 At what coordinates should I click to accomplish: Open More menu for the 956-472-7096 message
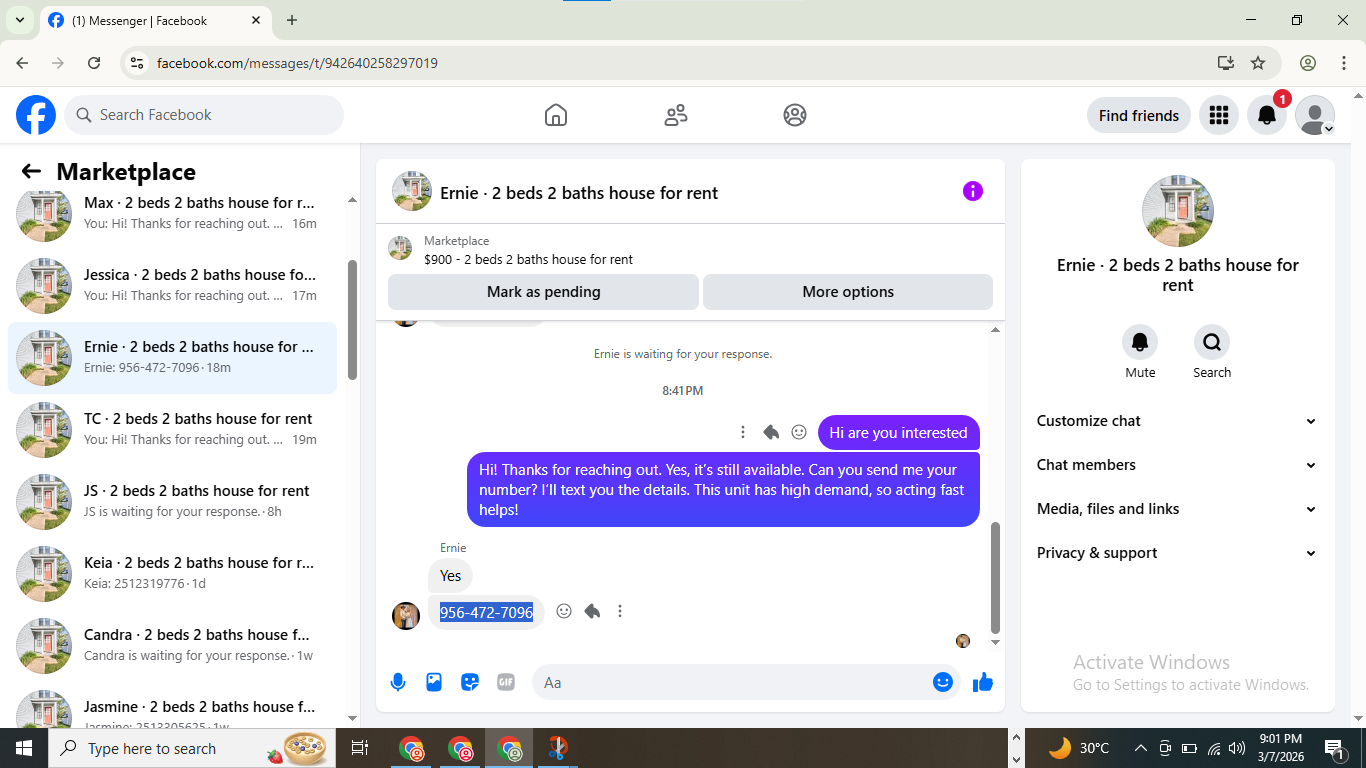(620, 611)
